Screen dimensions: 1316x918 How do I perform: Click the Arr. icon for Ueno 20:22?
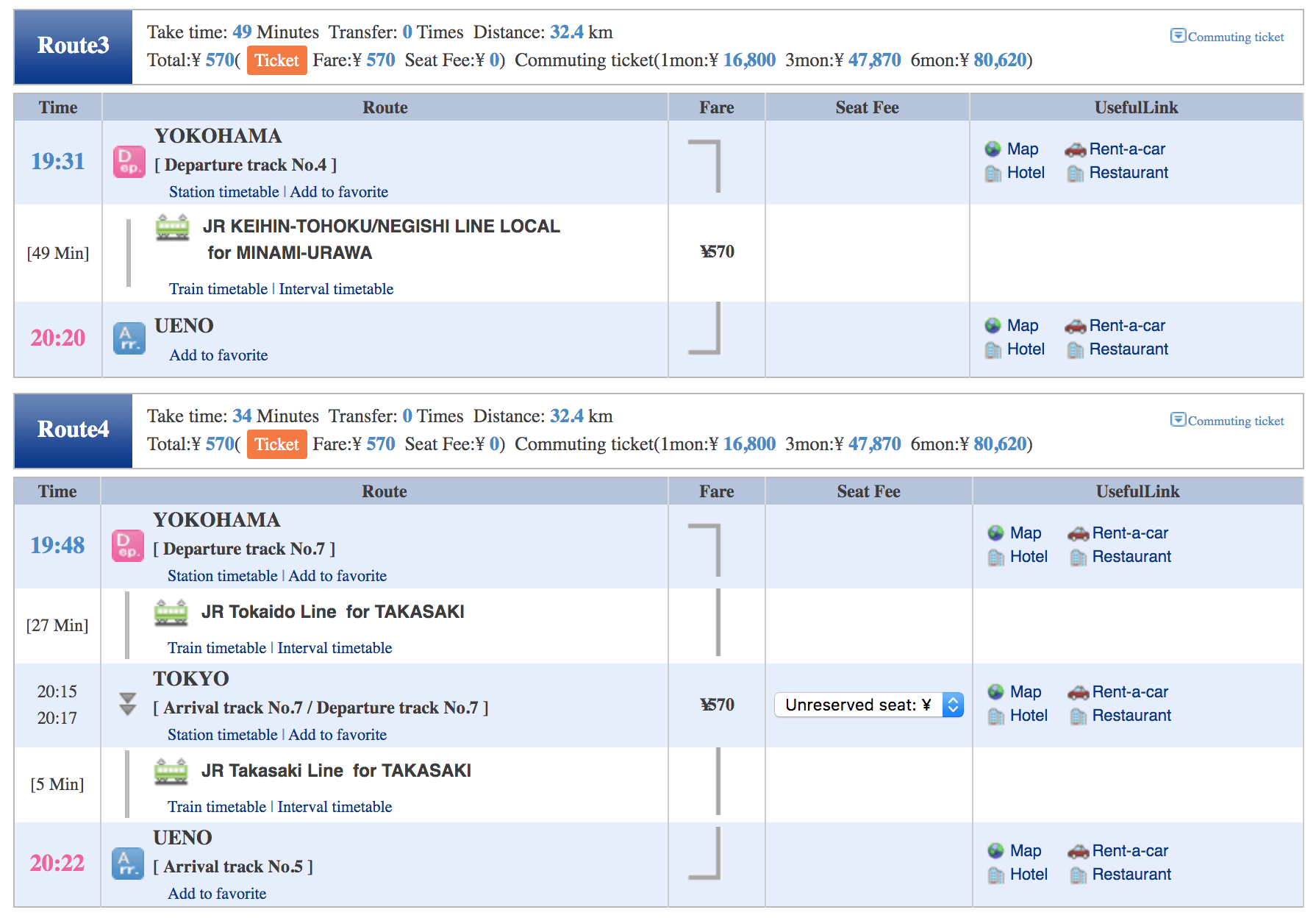[x=127, y=864]
